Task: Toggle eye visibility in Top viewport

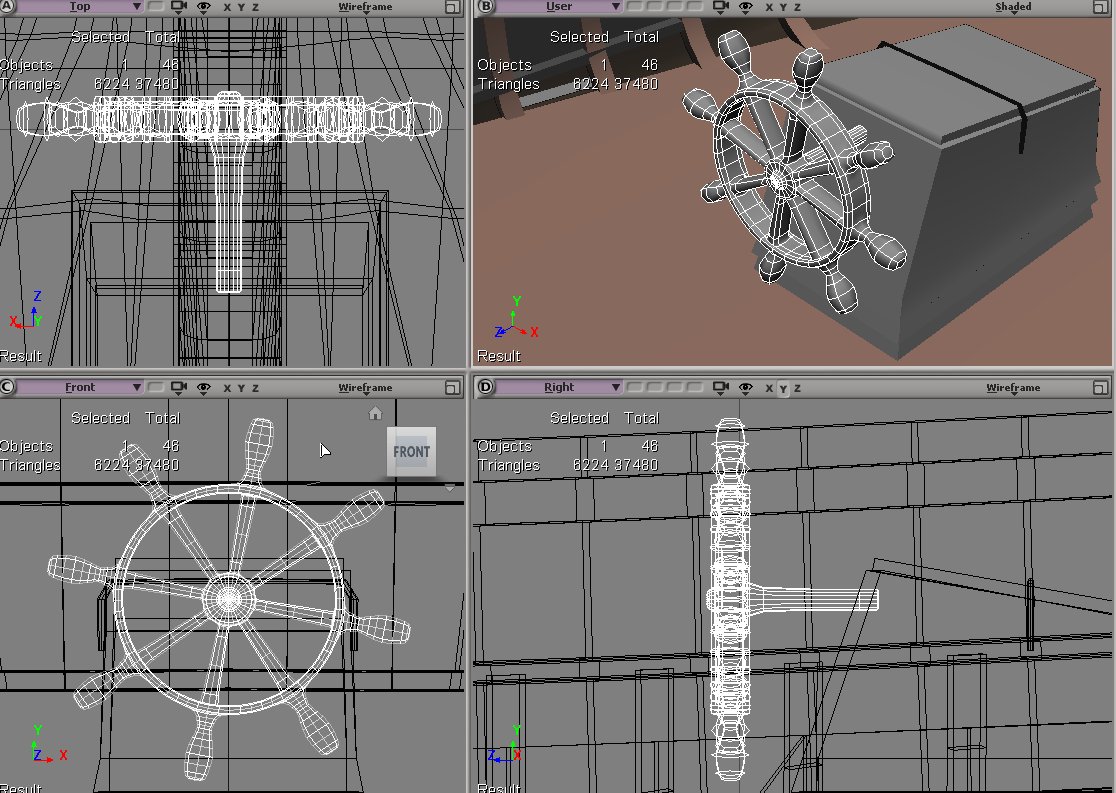Action: tap(204, 7)
